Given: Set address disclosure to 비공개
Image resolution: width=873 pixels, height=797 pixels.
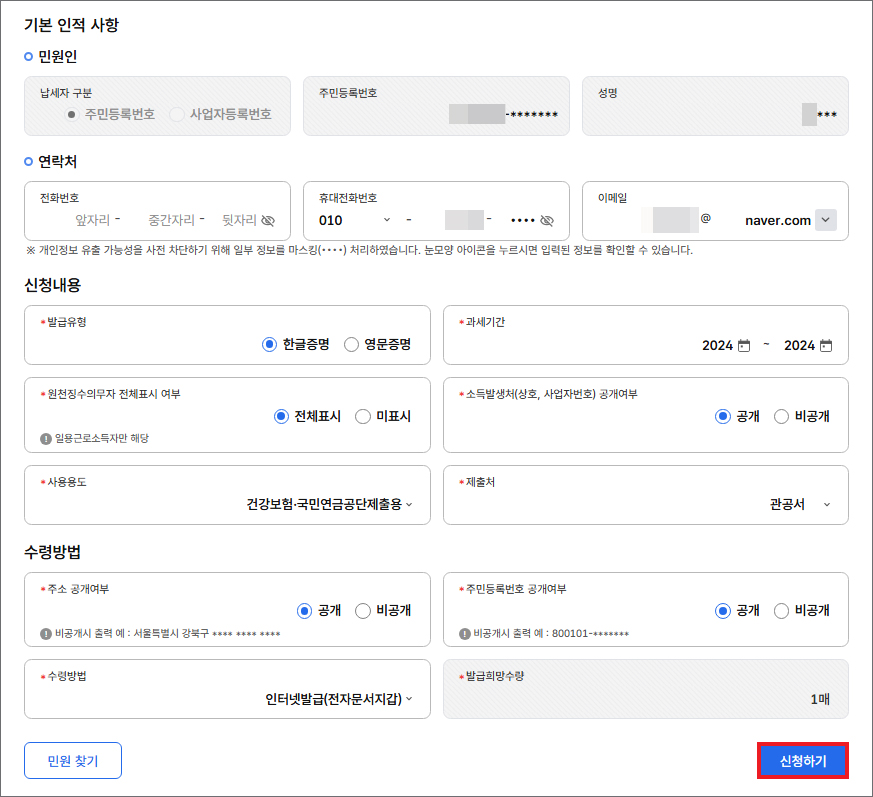Looking at the screenshot, I should 363,611.
